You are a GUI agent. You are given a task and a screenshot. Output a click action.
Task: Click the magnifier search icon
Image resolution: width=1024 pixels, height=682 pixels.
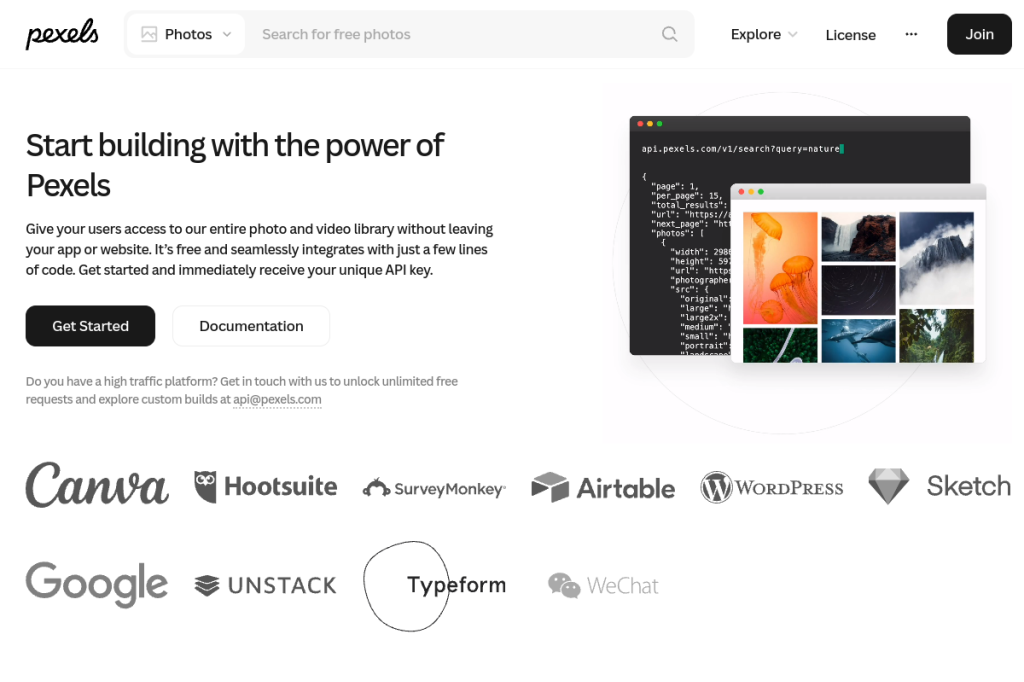coord(669,34)
